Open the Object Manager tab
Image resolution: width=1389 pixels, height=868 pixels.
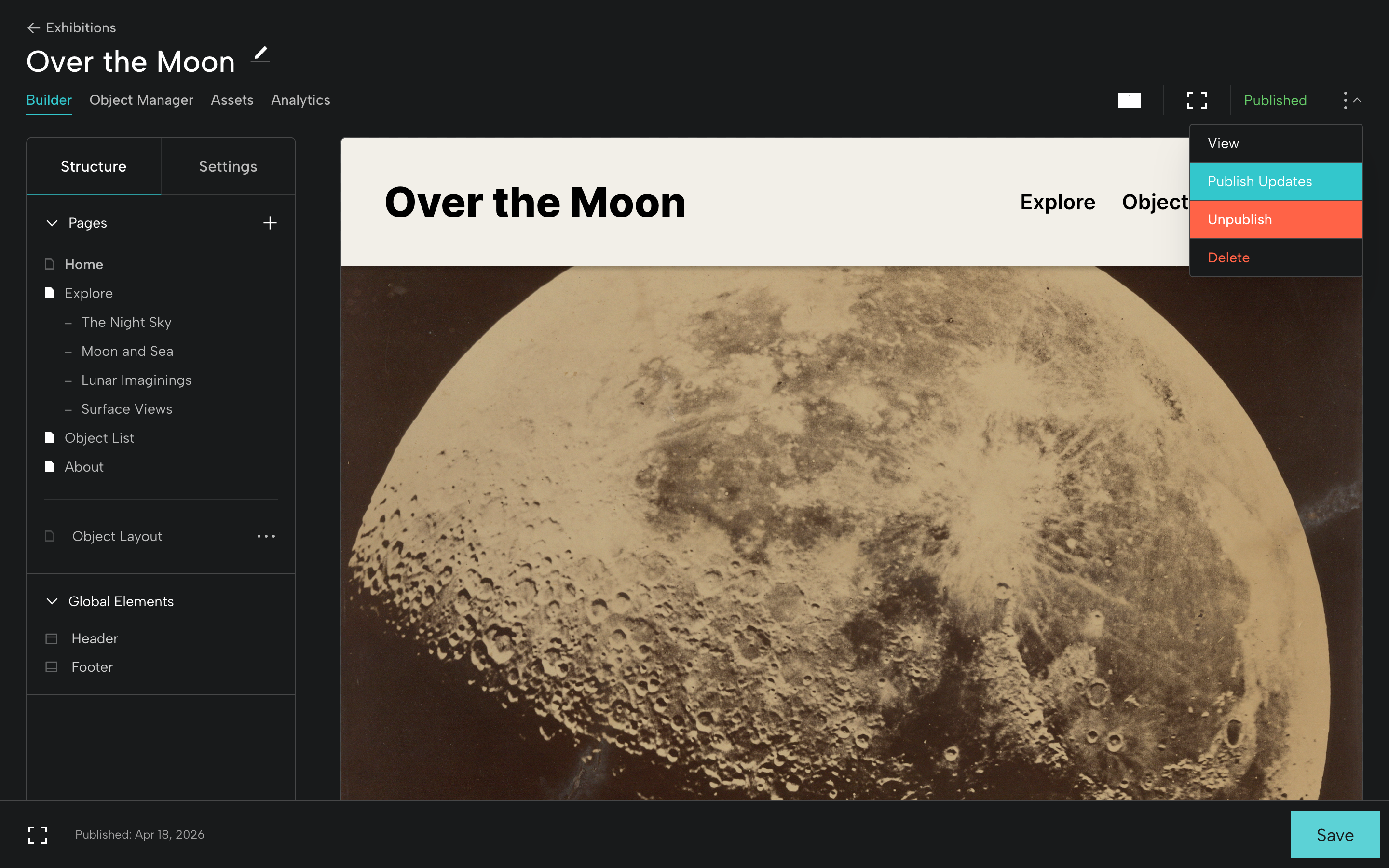(x=141, y=100)
